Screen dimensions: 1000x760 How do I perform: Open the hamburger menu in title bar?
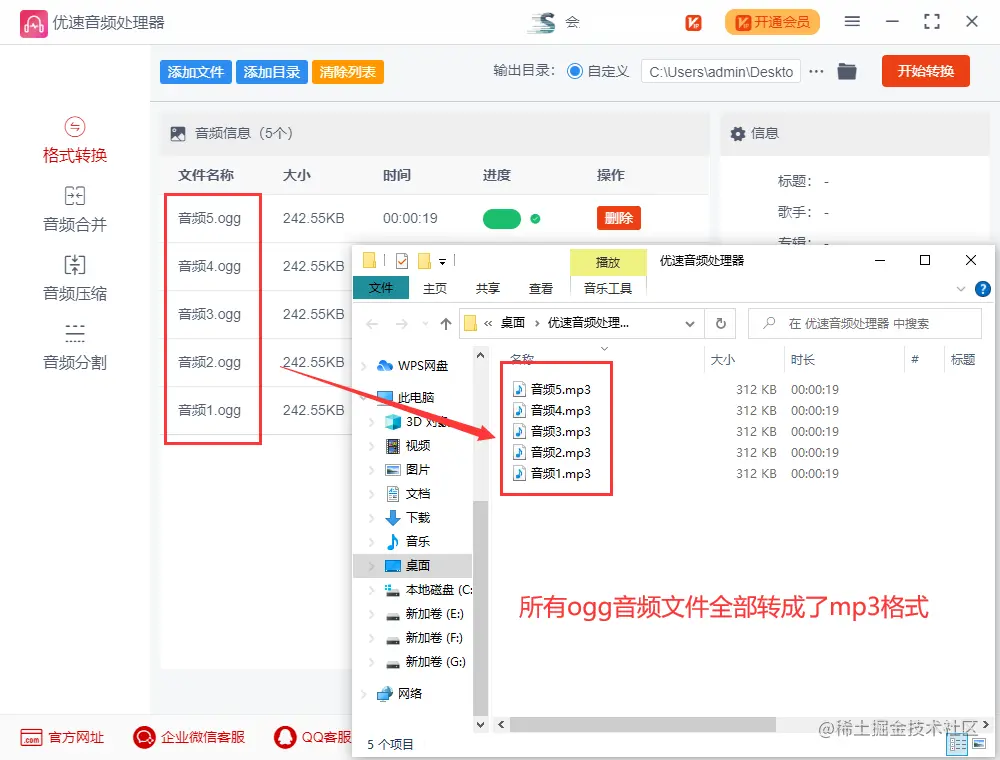(x=852, y=22)
